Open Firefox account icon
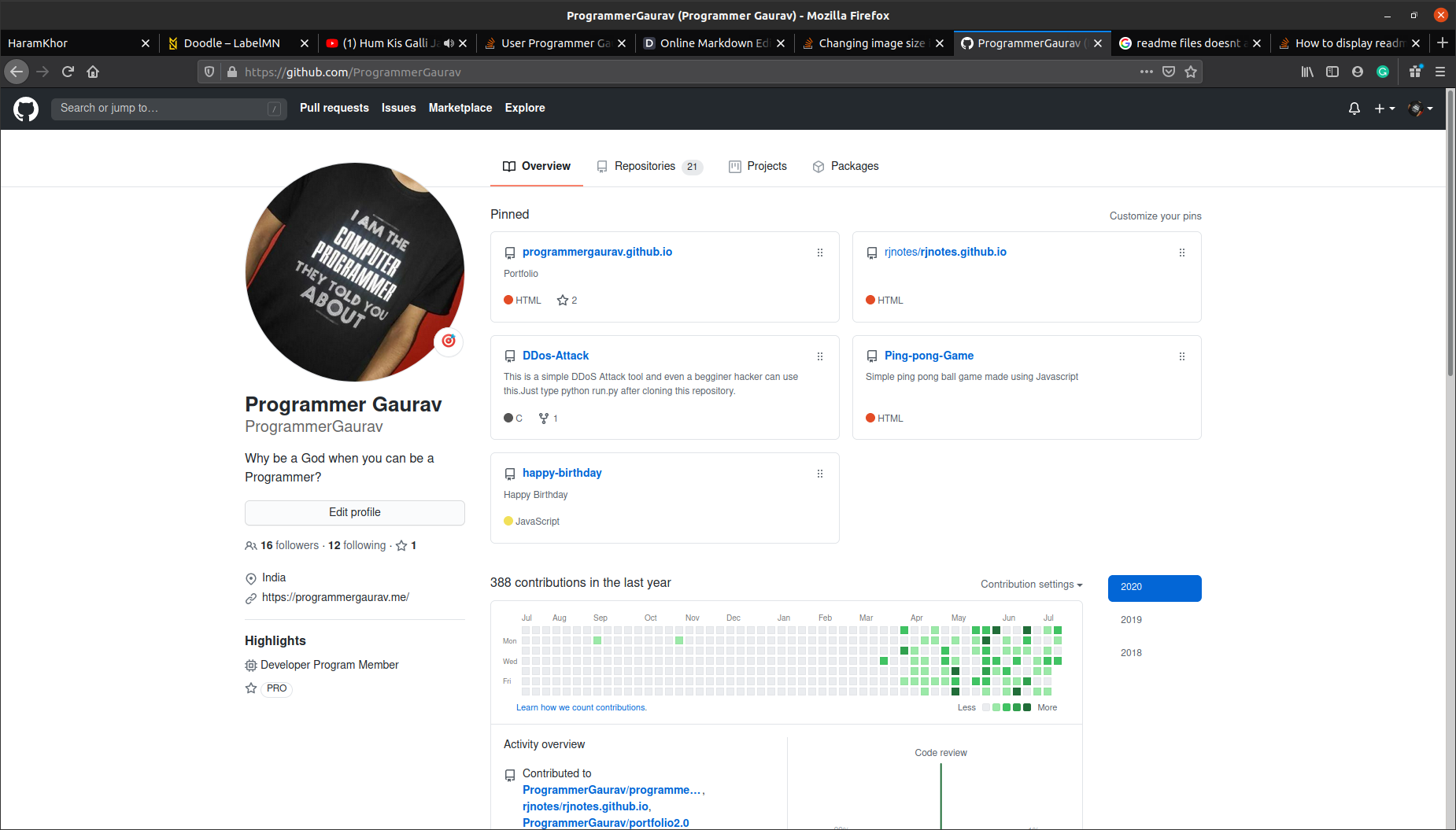The image size is (1456, 830). click(x=1358, y=72)
